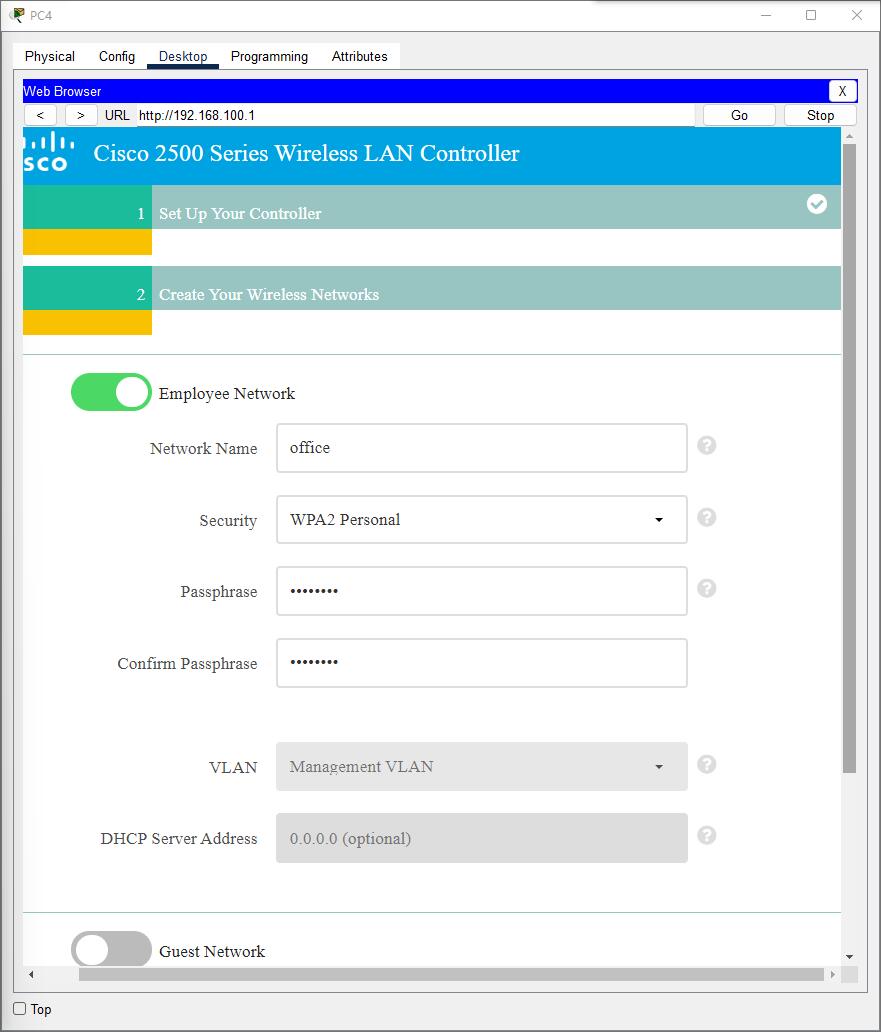The height and width of the screenshot is (1032, 881).
Task: Click the DHCP Server Address label
Action: tap(179, 838)
